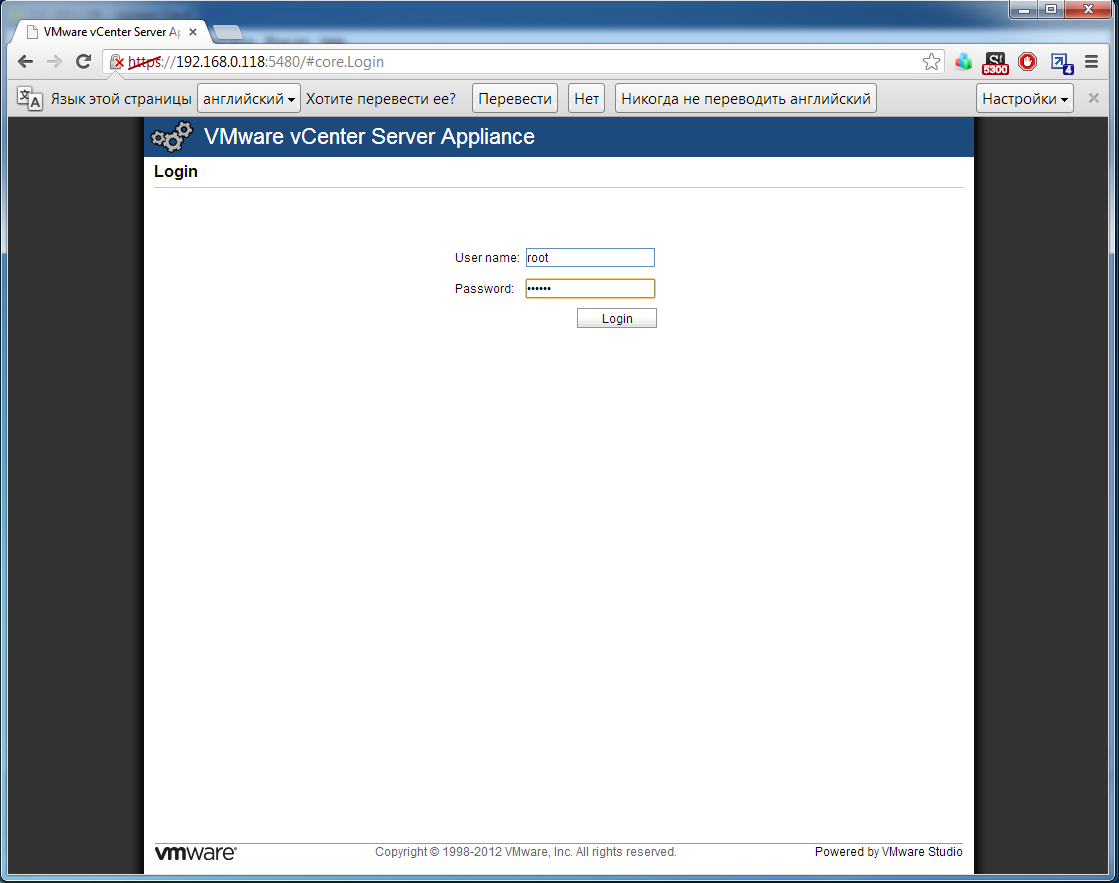Image resolution: width=1119 pixels, height=883 pixels.
Task: Close the translation bar
Action: tap(1093, 98)
